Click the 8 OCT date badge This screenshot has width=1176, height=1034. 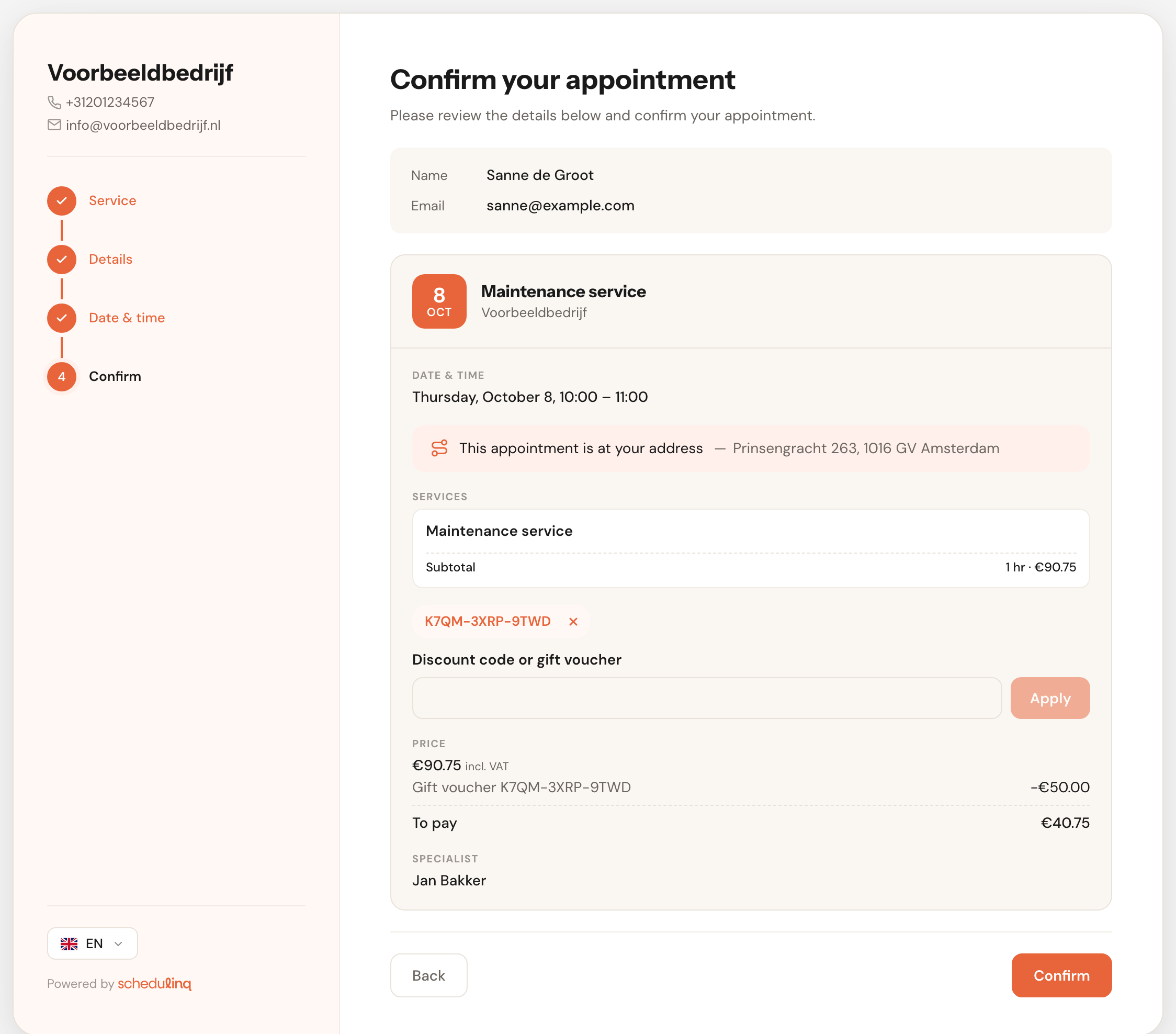439,301
